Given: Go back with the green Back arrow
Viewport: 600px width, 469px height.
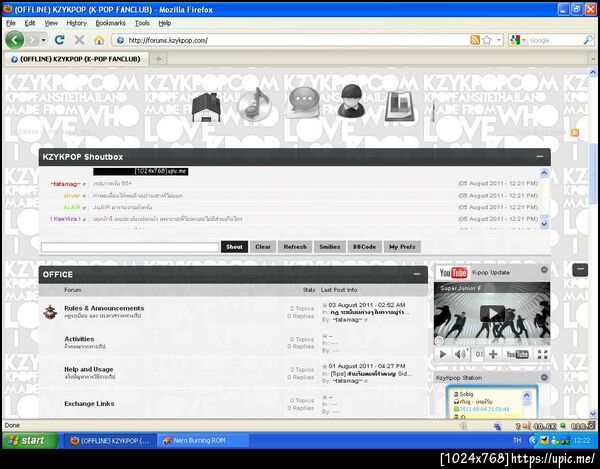Looking at the screenshot, I should [15, 40].
